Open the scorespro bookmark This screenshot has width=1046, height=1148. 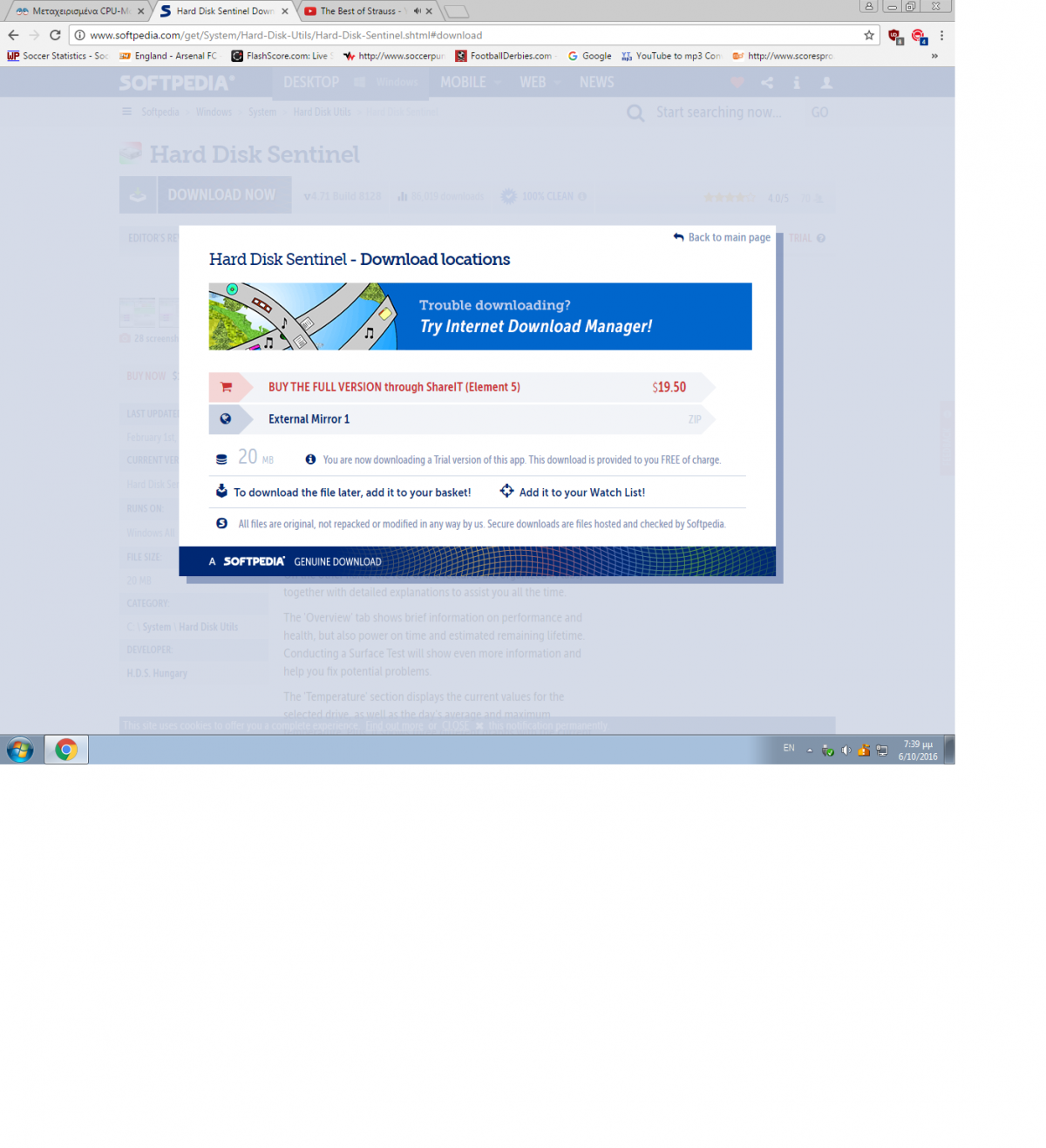pyautogui.click(x=783, y=56)
